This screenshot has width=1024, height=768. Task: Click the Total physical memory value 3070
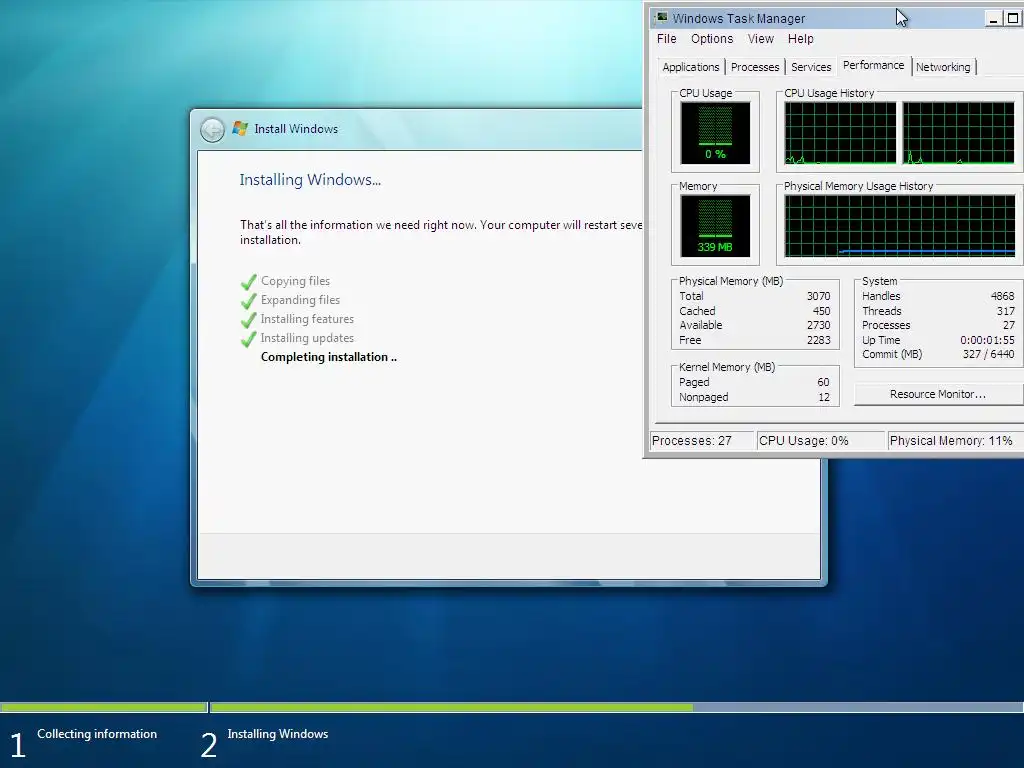818,296
